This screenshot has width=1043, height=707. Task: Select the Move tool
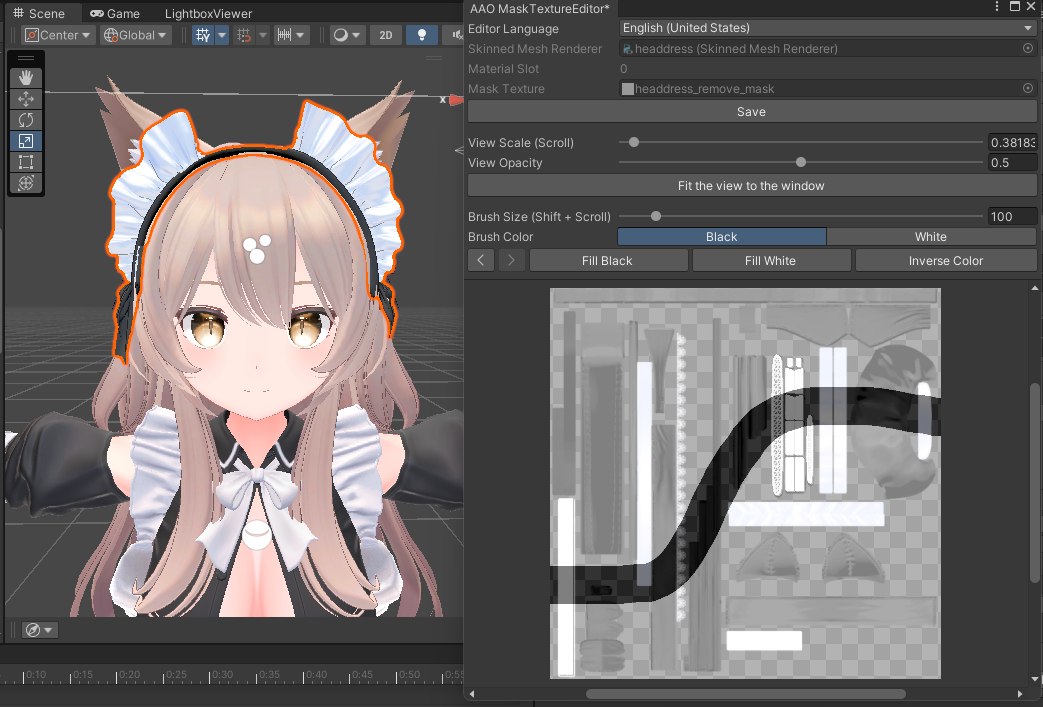(26, 98)
